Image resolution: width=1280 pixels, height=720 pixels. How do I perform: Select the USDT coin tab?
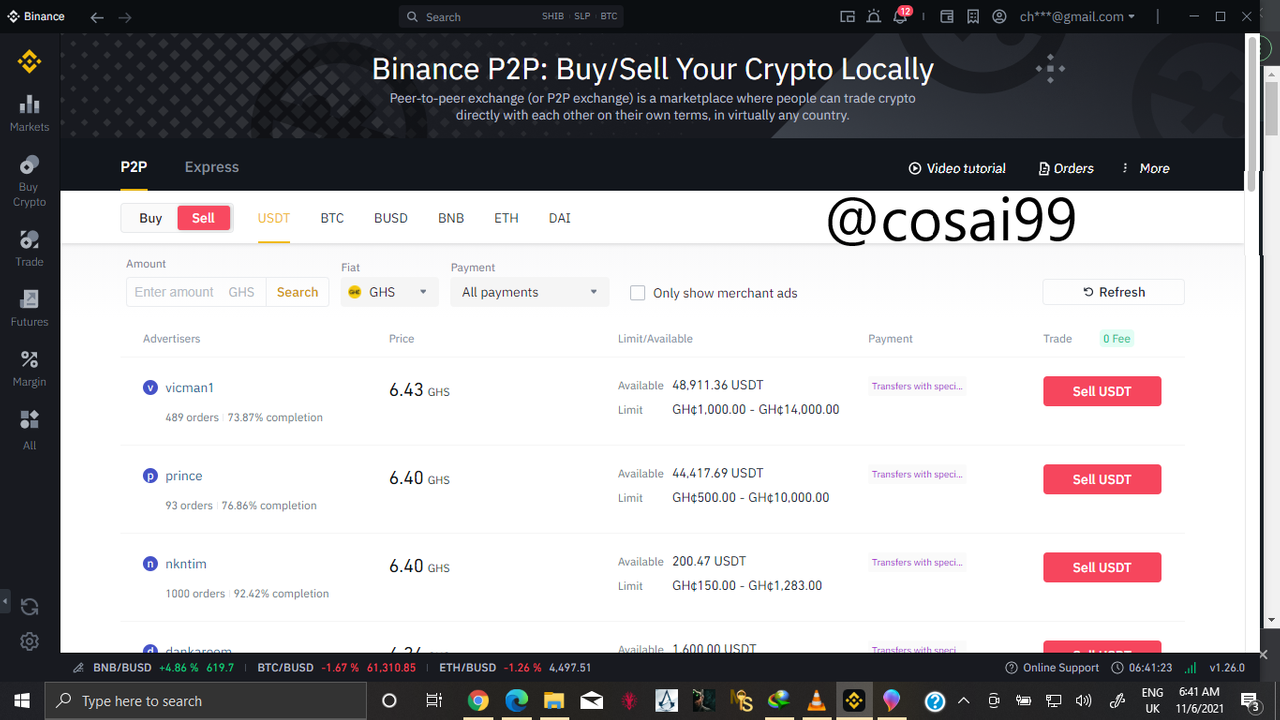[274, 218]
